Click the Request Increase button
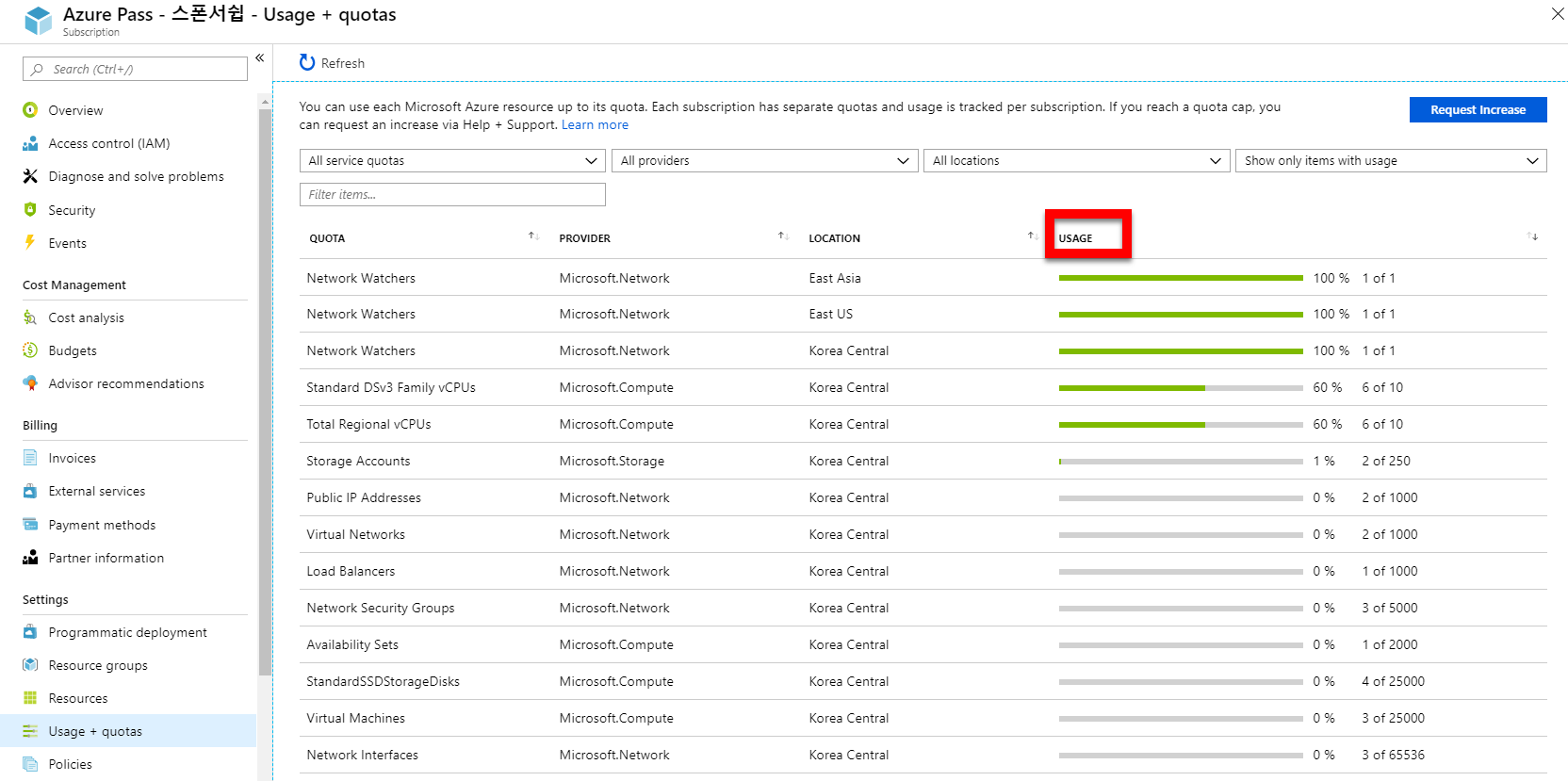Screen dimensions: 1568x781 pos(1478,109)
